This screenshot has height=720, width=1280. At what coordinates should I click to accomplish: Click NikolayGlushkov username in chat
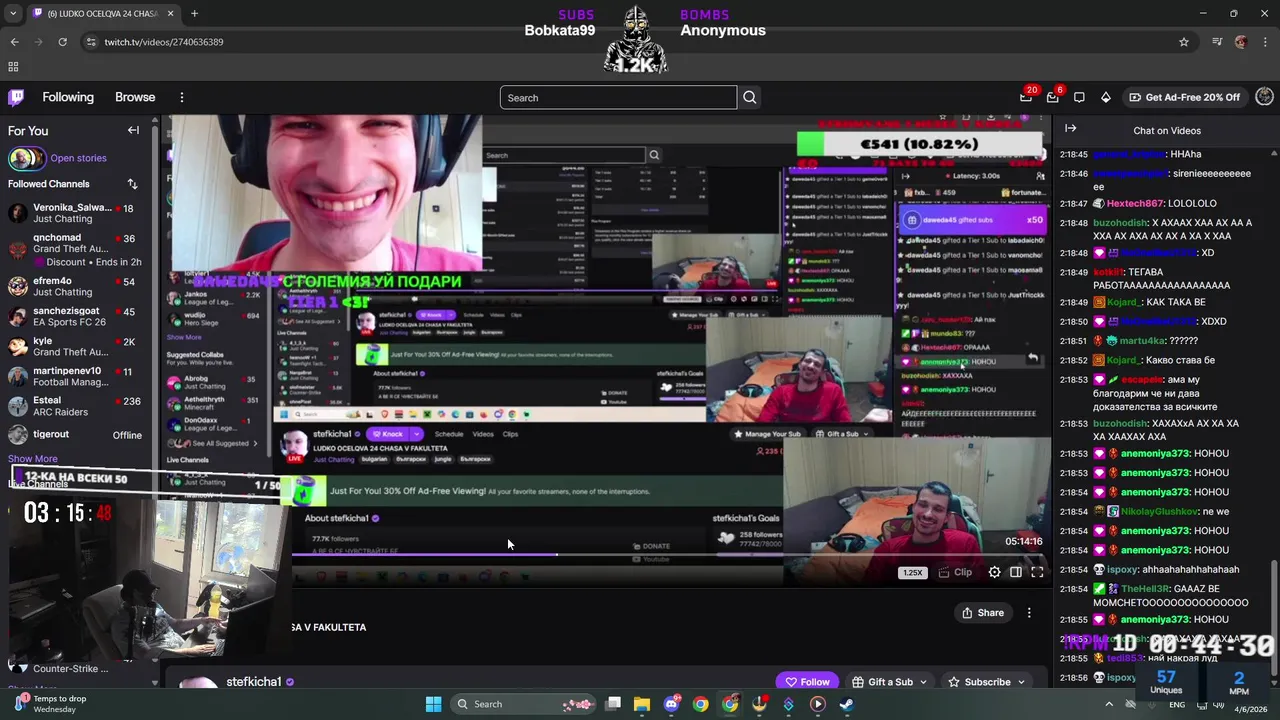[1159, 511]
